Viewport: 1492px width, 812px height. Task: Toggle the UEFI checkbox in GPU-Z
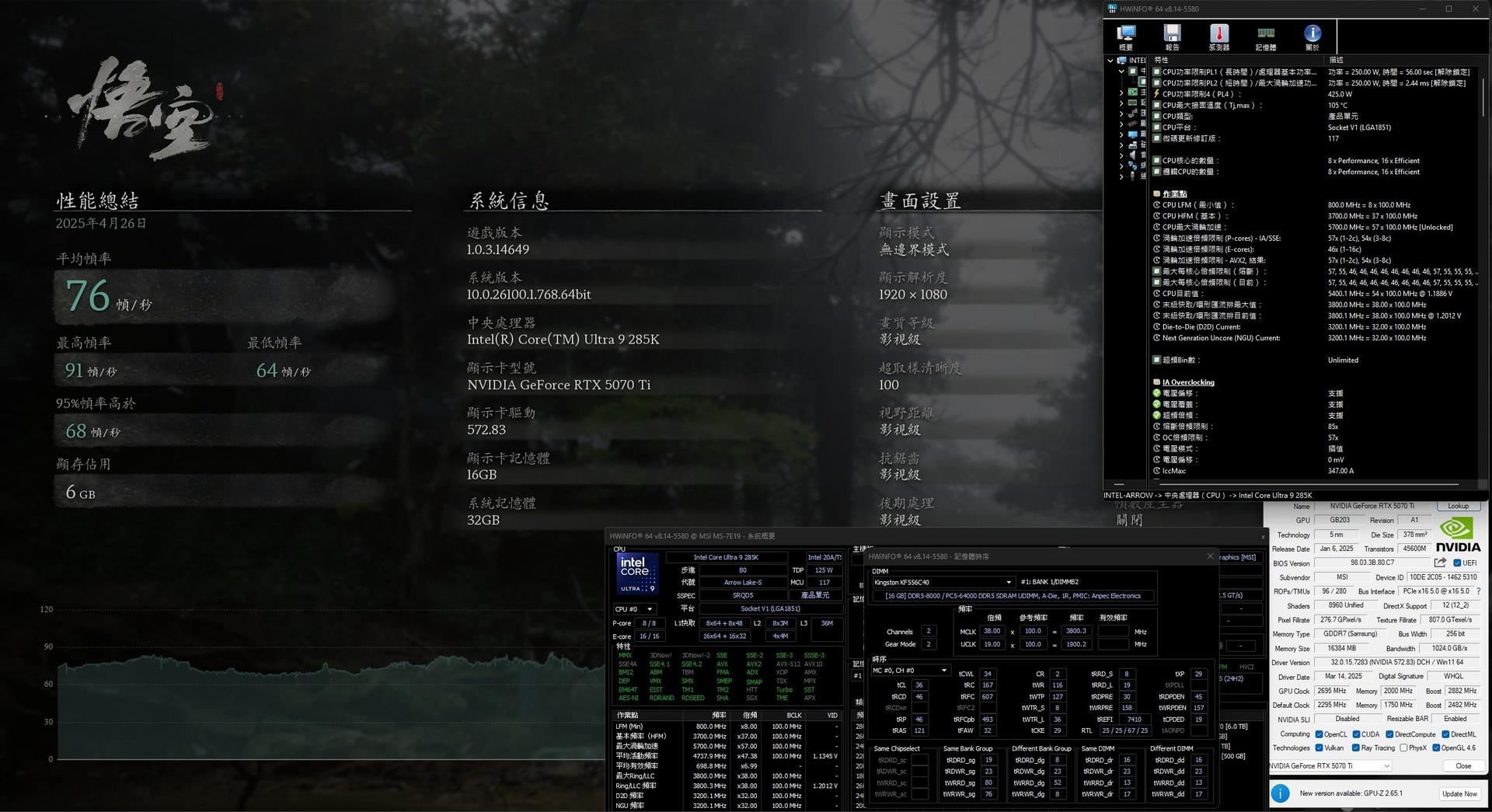pyautogui.click(x=1457, y=563)
